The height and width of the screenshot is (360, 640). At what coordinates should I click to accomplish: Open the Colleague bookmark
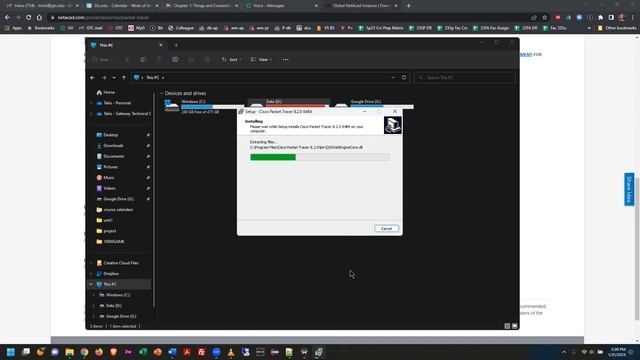pyautogui.click(x=181, y=28)
